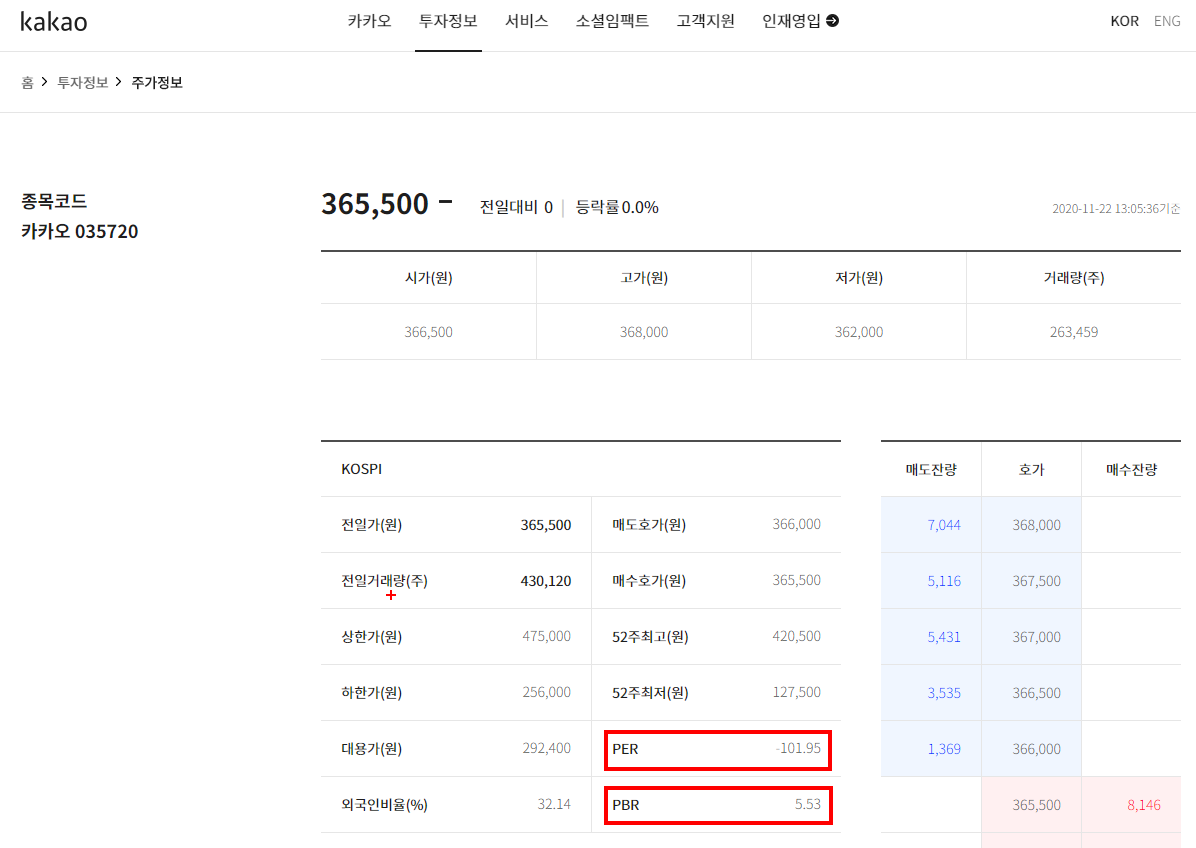Click the 외국인비율(%) row label

[384, 805]
